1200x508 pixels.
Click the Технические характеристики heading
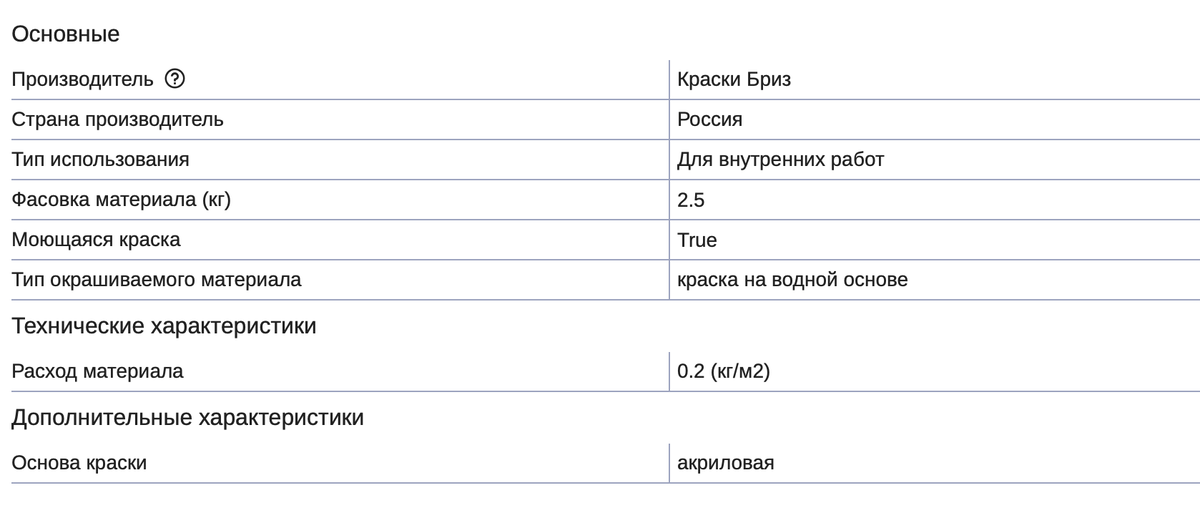(x=164, y=326)
